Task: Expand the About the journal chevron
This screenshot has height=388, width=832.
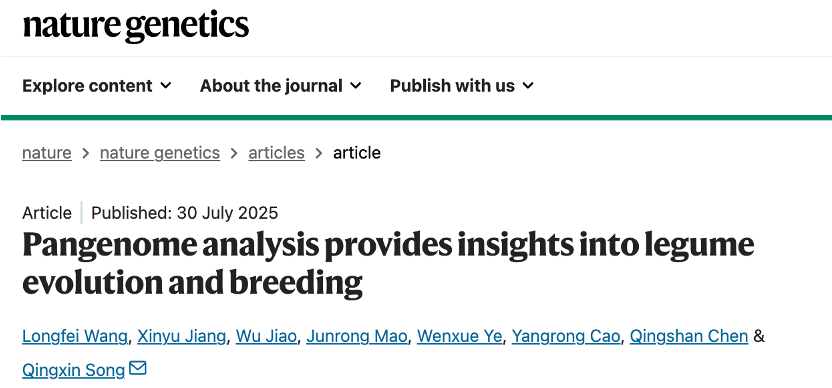Action: point(356,85)
